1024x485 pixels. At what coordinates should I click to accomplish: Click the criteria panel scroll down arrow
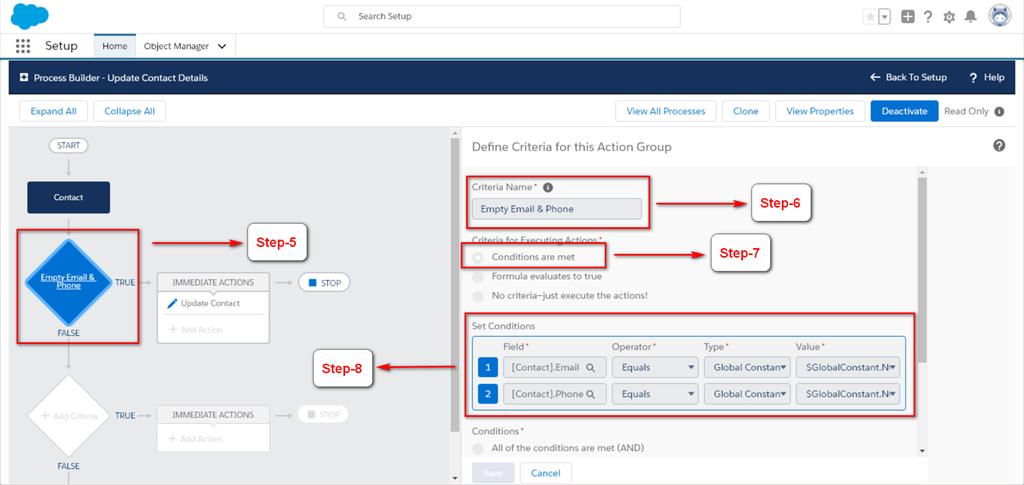pos(921,450)
